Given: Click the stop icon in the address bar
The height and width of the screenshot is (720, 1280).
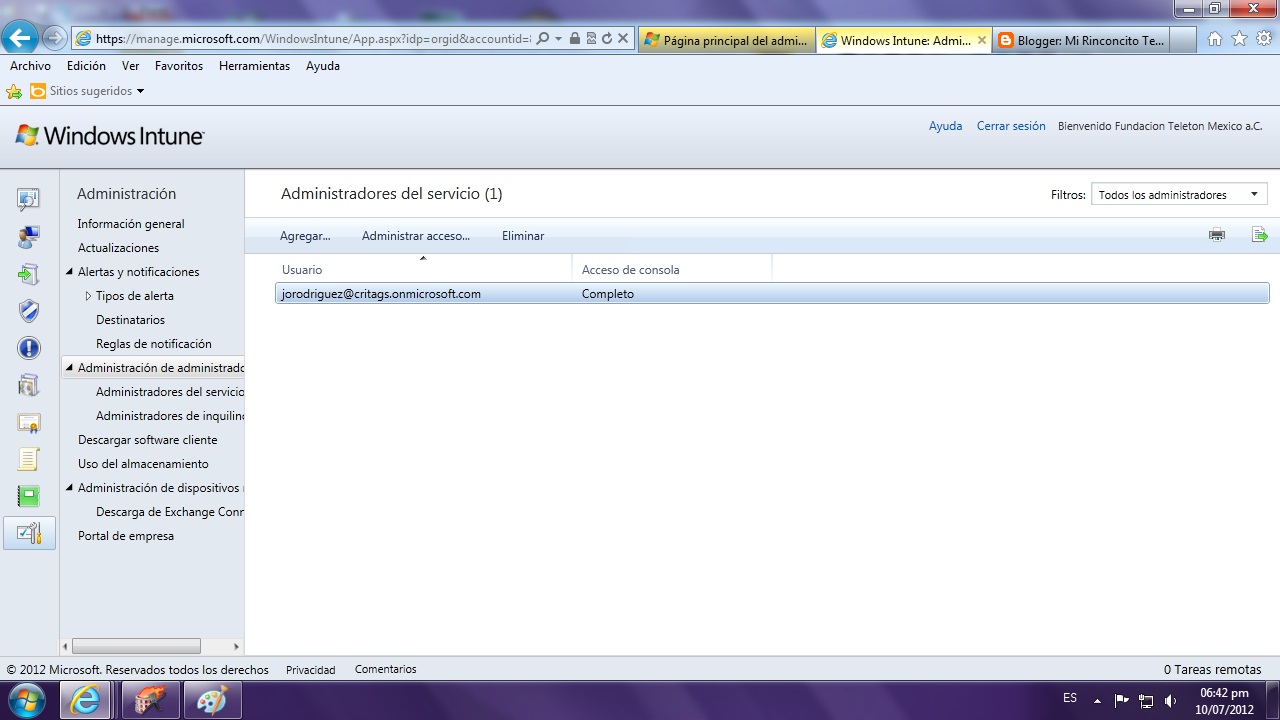Looking at the screenshot, I should 622,38.
